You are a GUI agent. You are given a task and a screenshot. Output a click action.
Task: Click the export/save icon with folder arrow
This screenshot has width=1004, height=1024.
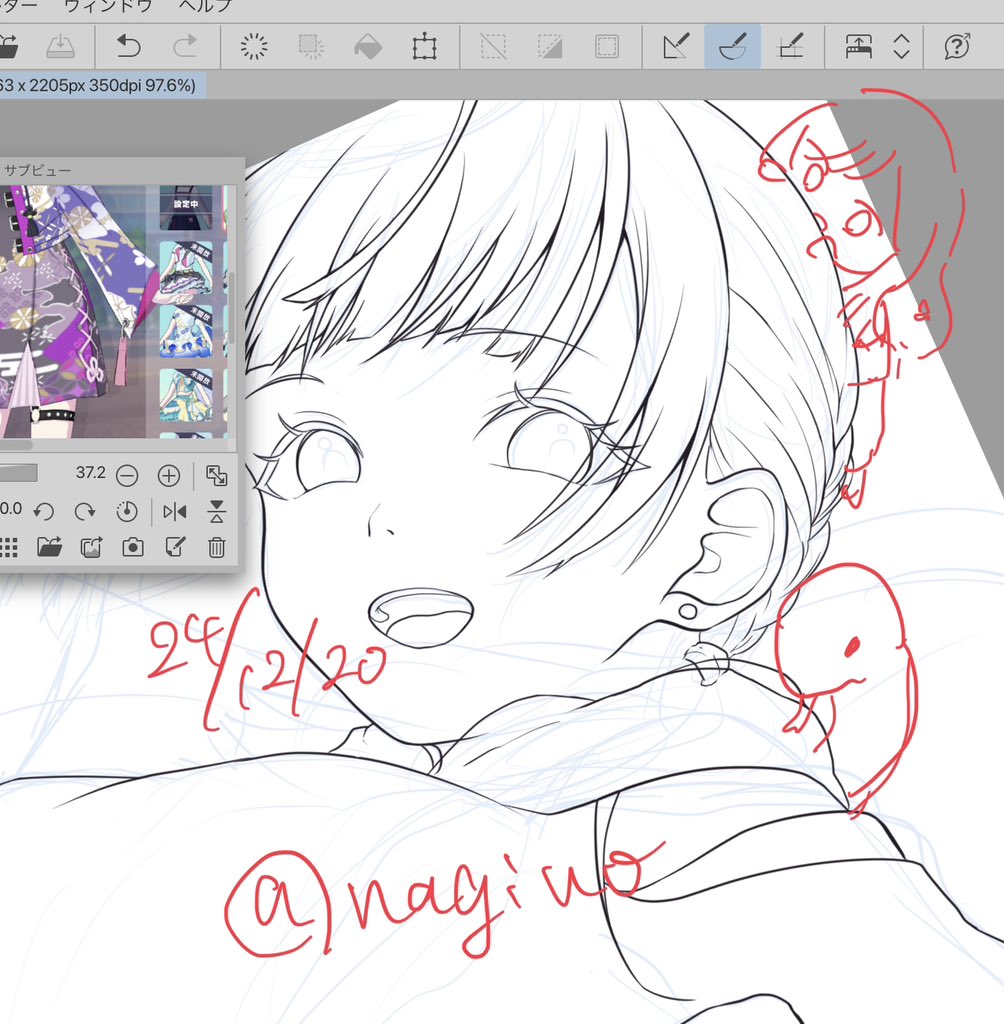point(9,46)
